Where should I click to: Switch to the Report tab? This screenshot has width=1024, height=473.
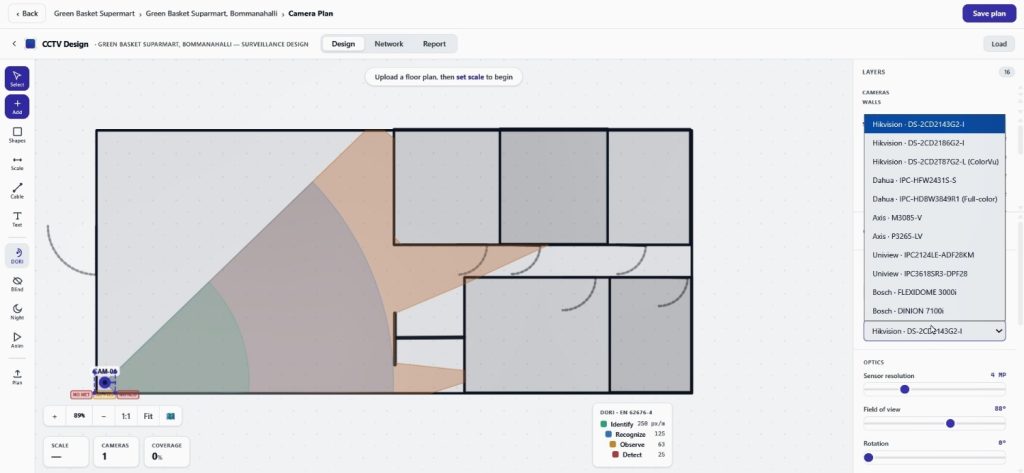[434, 44]
